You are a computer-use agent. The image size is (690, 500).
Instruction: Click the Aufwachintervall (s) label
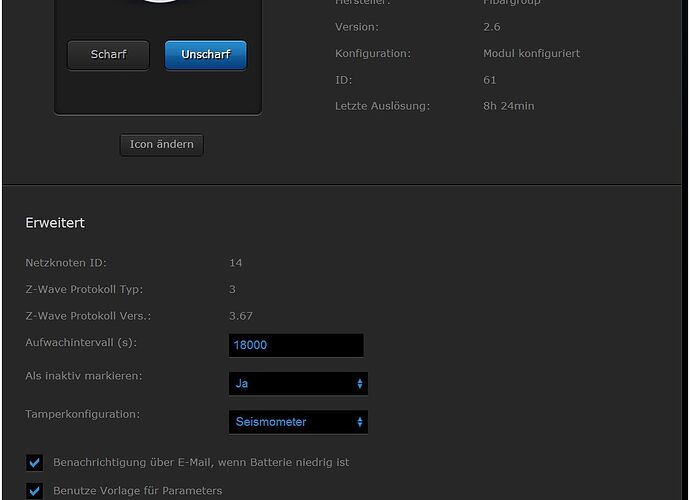click(81, 342)
